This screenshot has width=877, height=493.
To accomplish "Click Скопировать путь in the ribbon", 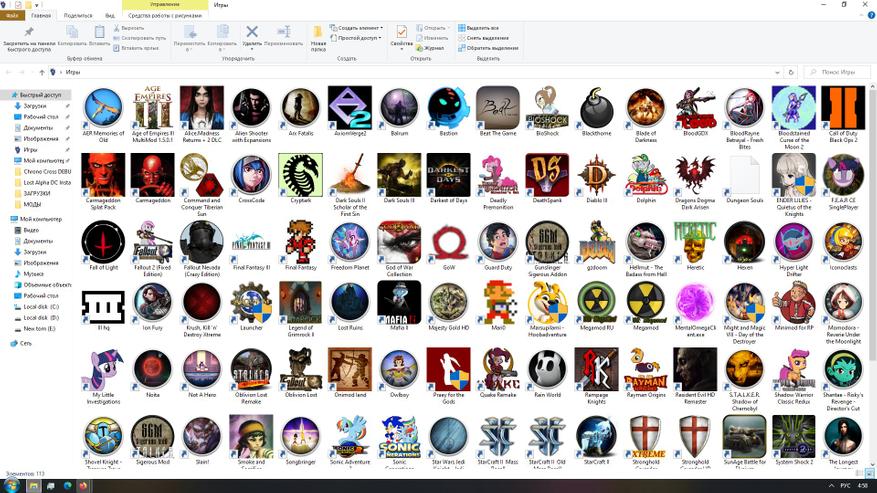I will point(139,37).
